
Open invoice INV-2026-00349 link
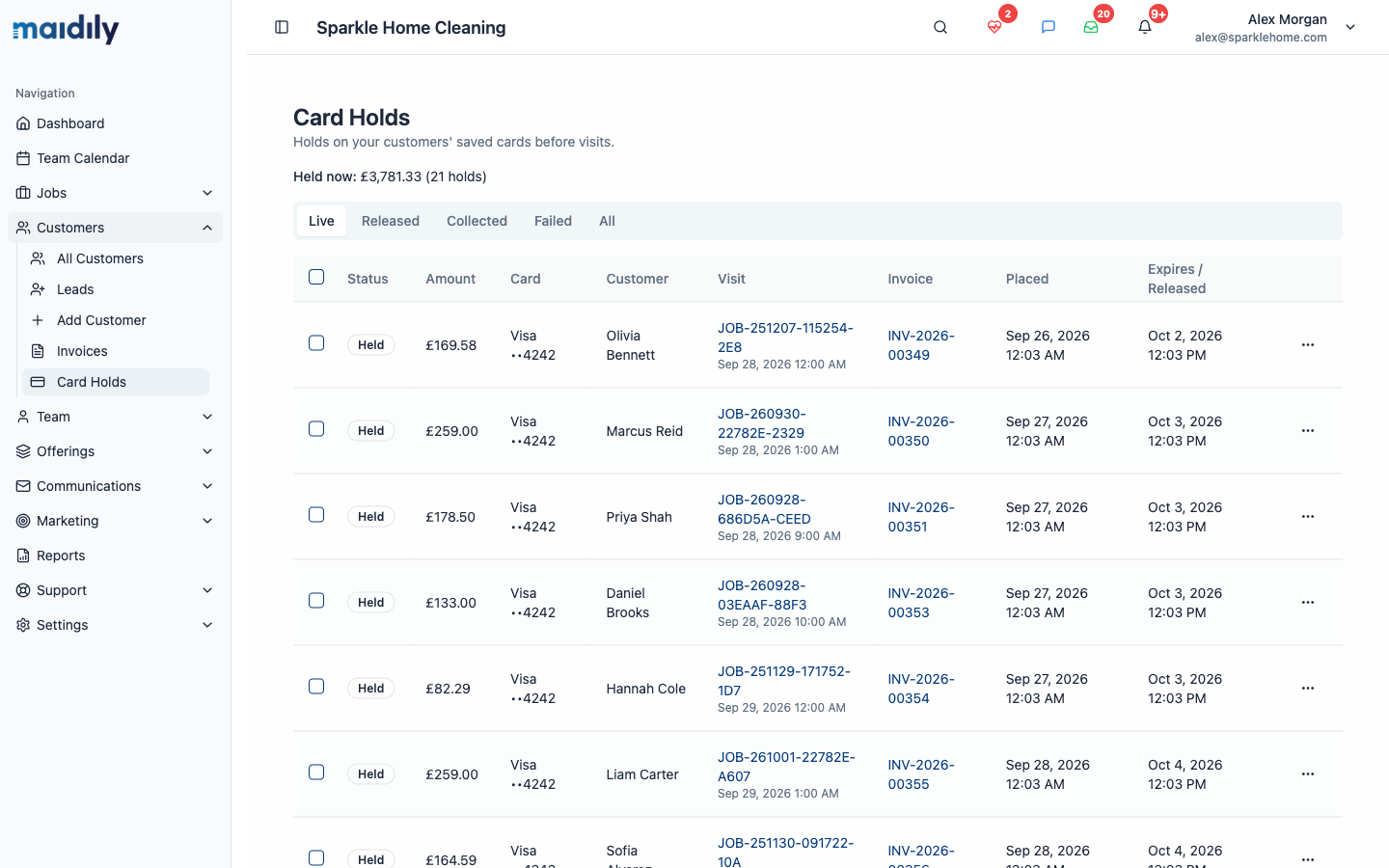pos(921,345)
